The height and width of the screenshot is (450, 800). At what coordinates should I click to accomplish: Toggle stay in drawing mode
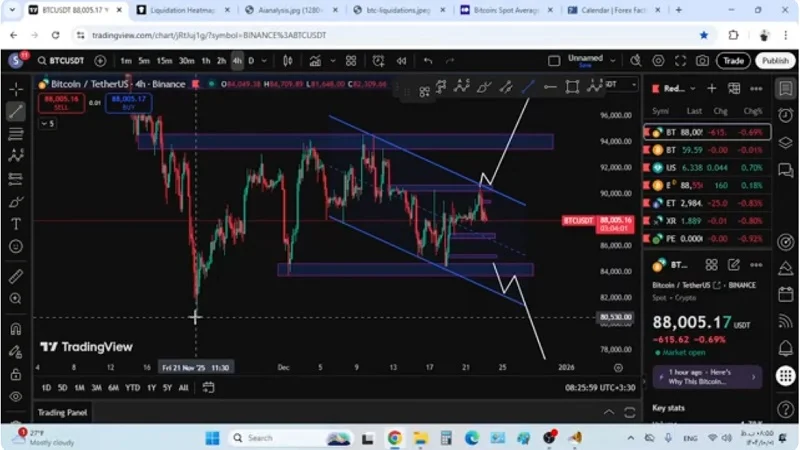point(16,352)
